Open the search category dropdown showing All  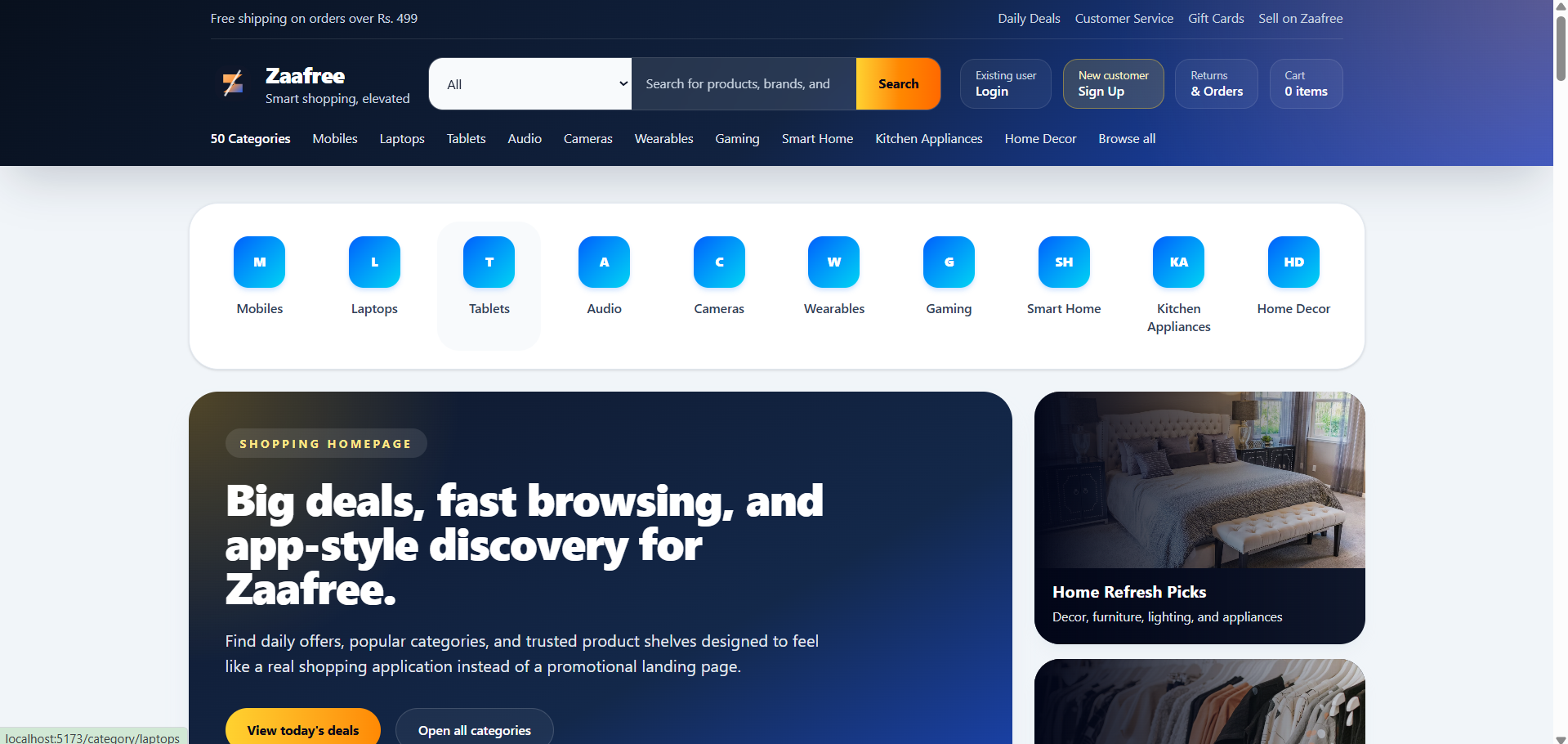(x=529, y=83)
